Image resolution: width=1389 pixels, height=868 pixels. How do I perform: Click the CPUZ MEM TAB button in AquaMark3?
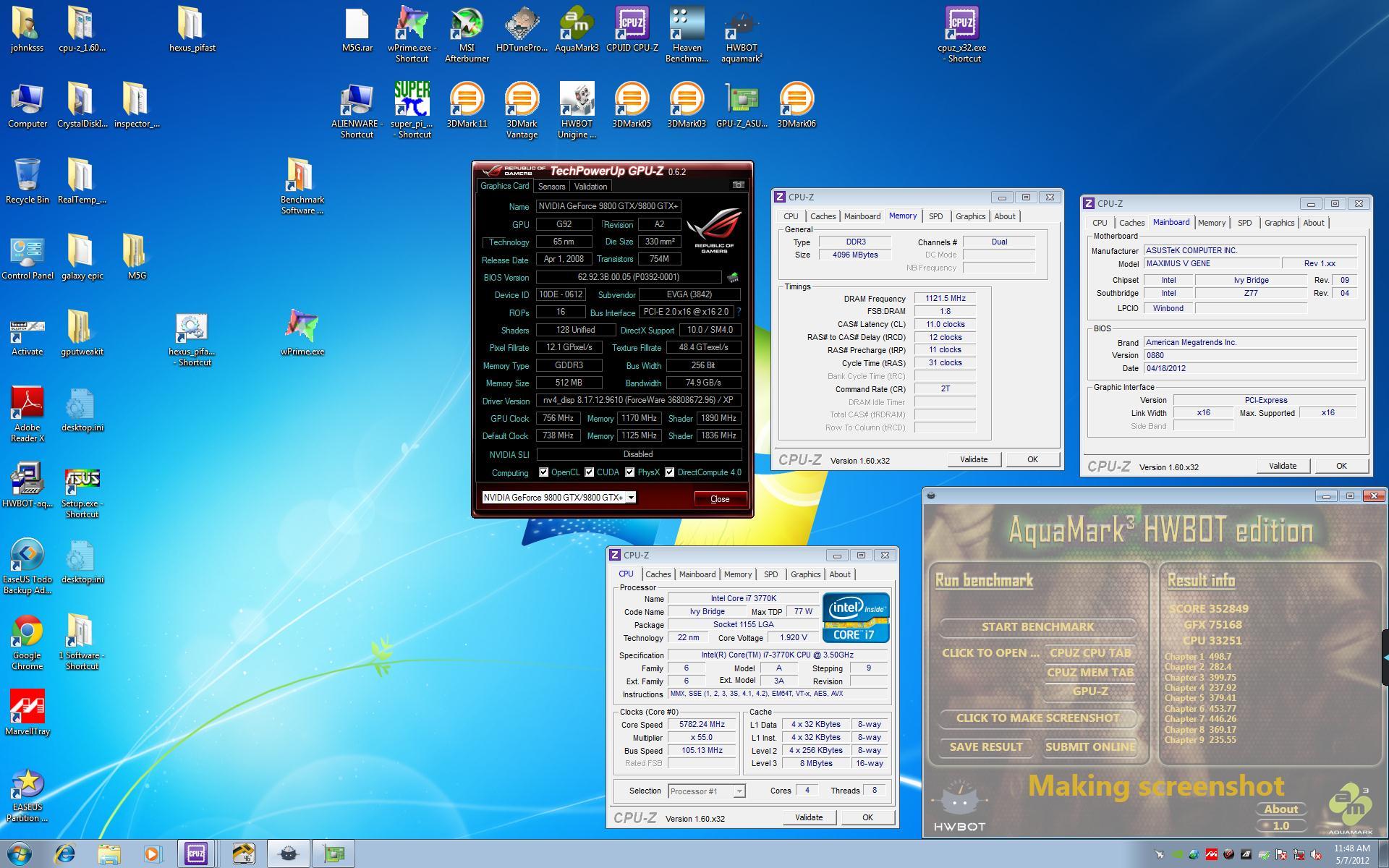[x=1090, y=673]
